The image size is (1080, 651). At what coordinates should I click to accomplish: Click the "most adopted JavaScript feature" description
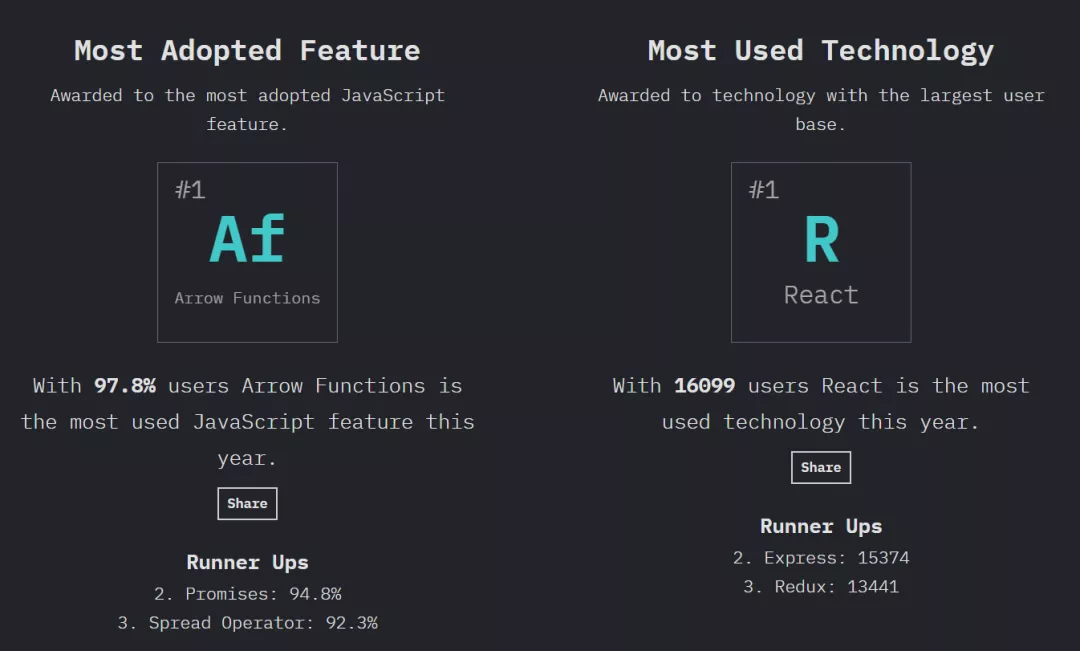coord(247,109)
